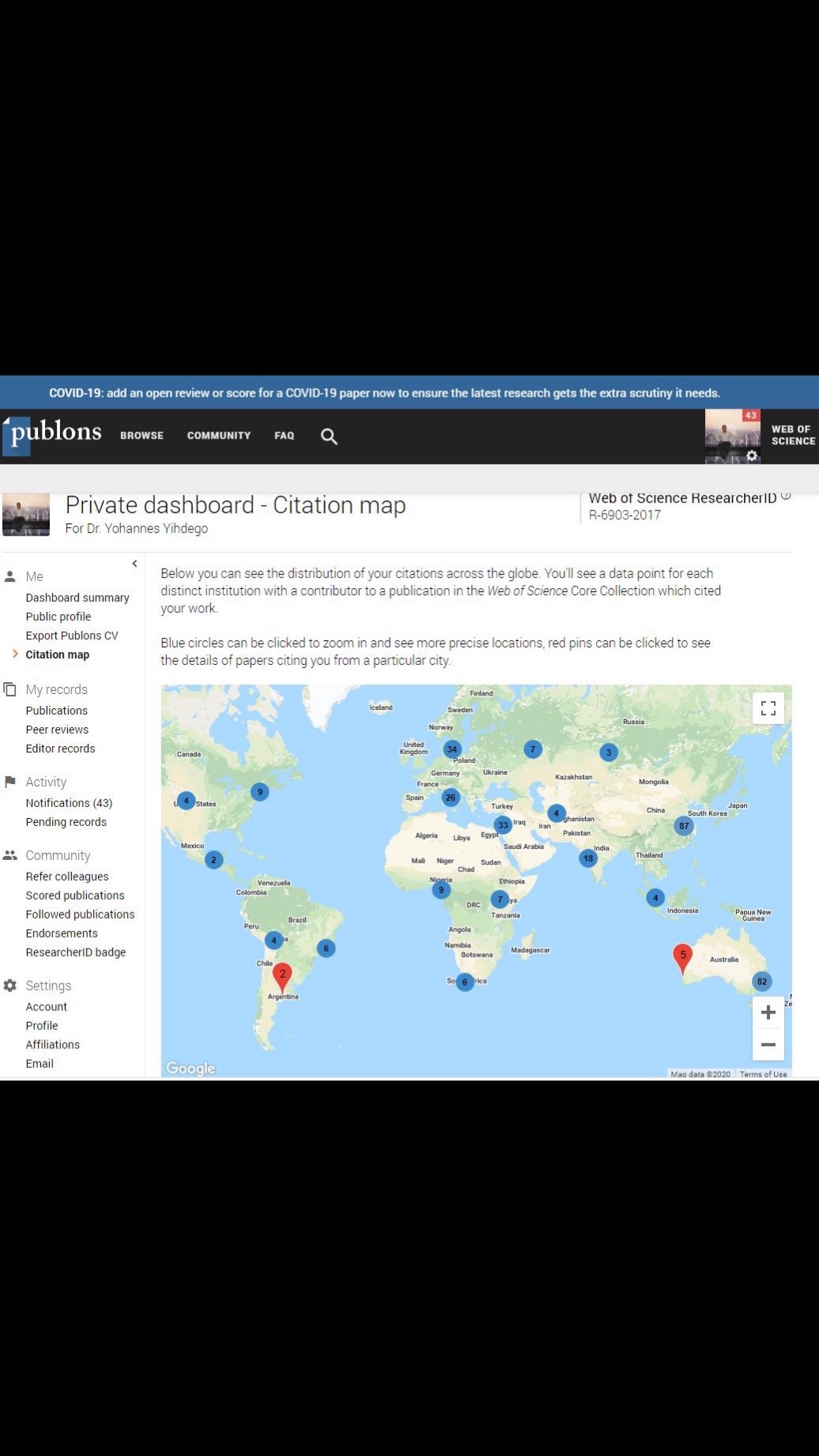Open the ResearcherID badge page

tap(76, 952)
